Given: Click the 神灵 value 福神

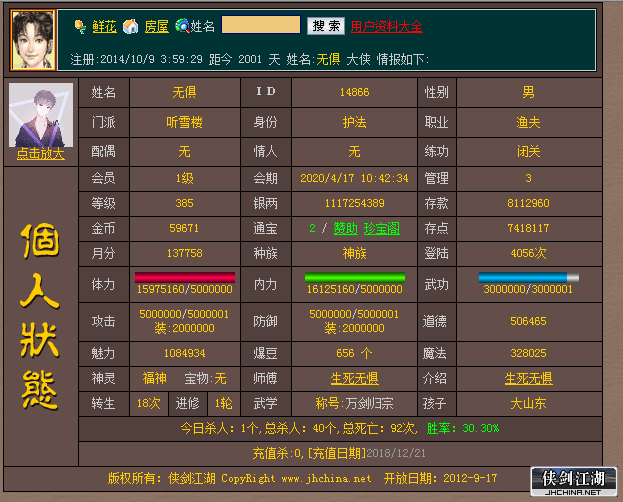Looking at the screenshot, I should click(155, 378).
